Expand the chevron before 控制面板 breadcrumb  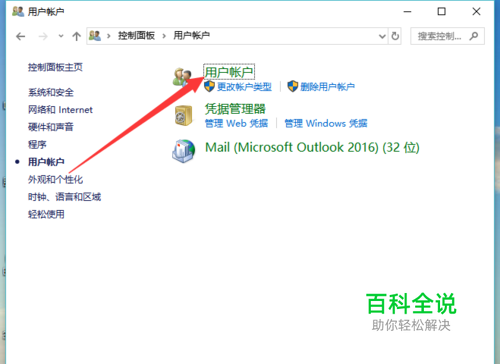tap(109, 36)
